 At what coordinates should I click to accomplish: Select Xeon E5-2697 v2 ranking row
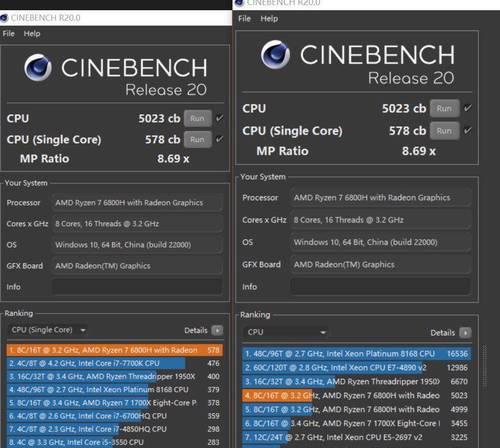coord(357,437)
